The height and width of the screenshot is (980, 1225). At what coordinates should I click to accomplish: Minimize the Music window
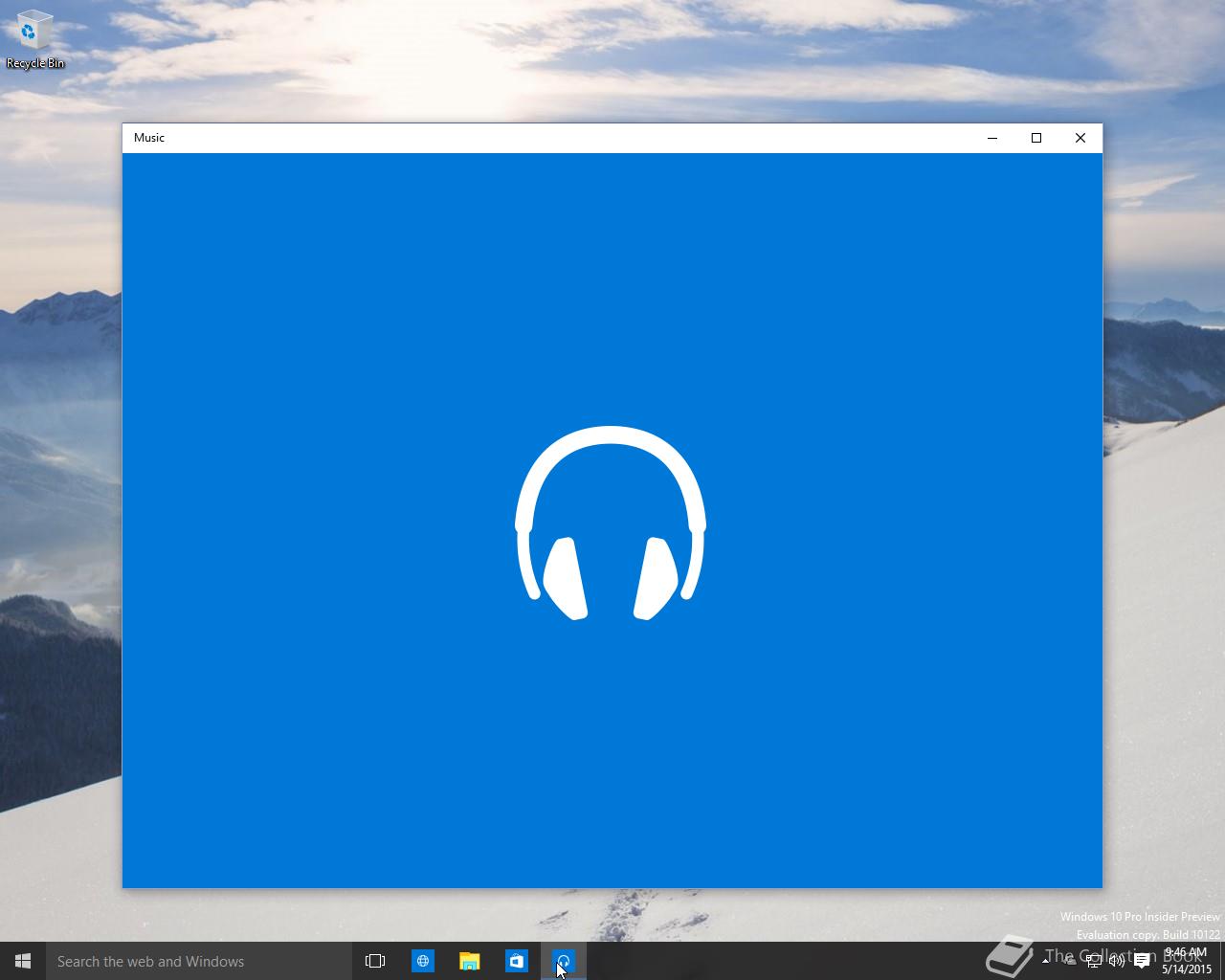click(x=992, y=138)
